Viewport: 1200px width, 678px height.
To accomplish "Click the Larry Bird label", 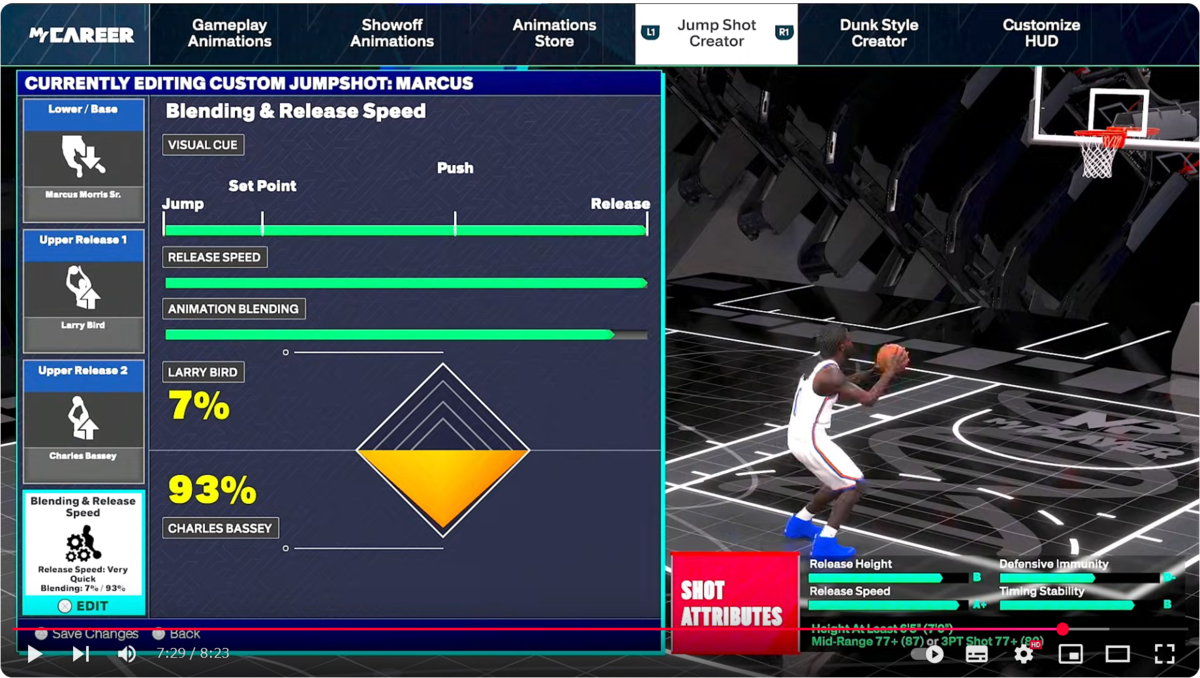I will (203, 372).
